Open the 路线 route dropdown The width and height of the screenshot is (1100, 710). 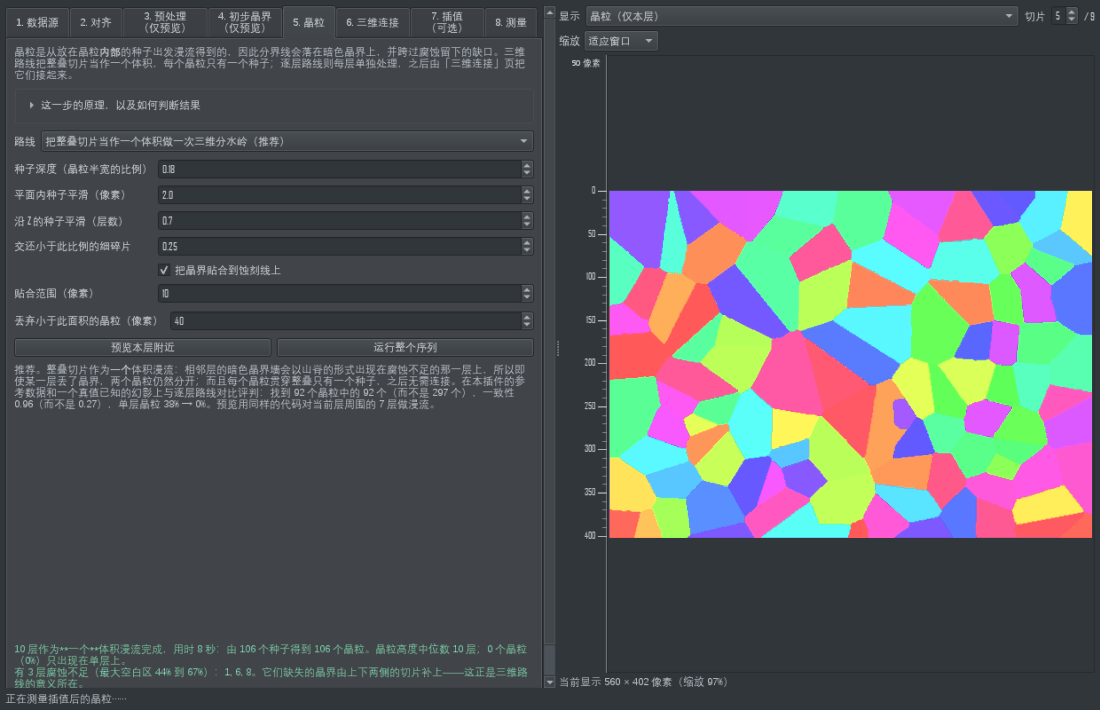(287, 142)
